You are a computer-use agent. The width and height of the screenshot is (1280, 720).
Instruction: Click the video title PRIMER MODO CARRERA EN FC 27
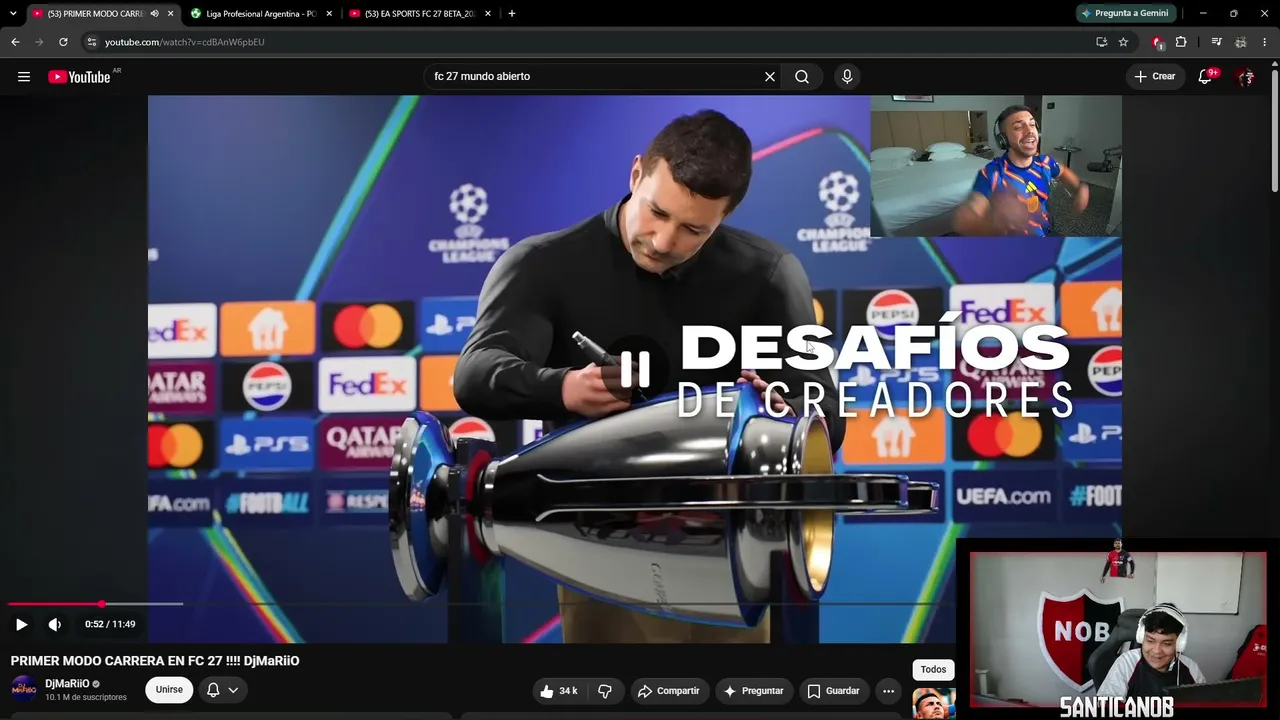coord(155,661)
